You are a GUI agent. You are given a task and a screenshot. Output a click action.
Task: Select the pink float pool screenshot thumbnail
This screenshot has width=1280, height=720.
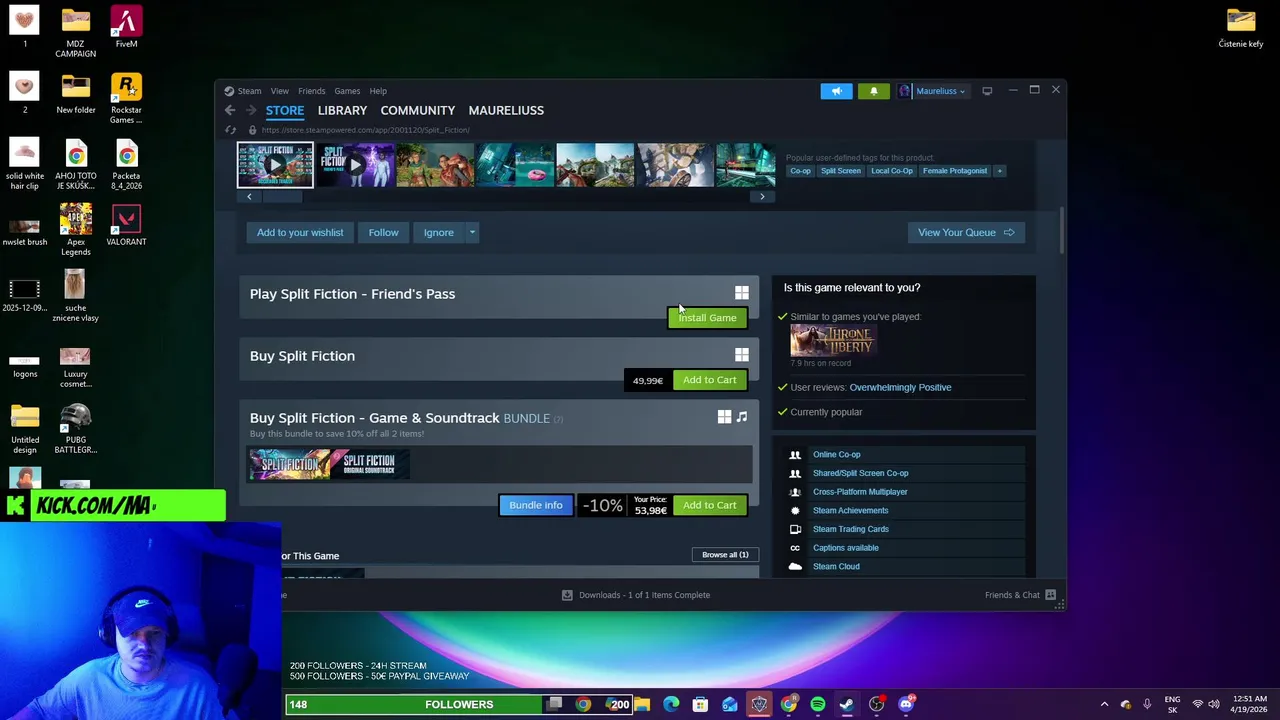pyautogui.click(x=515, y=165)
